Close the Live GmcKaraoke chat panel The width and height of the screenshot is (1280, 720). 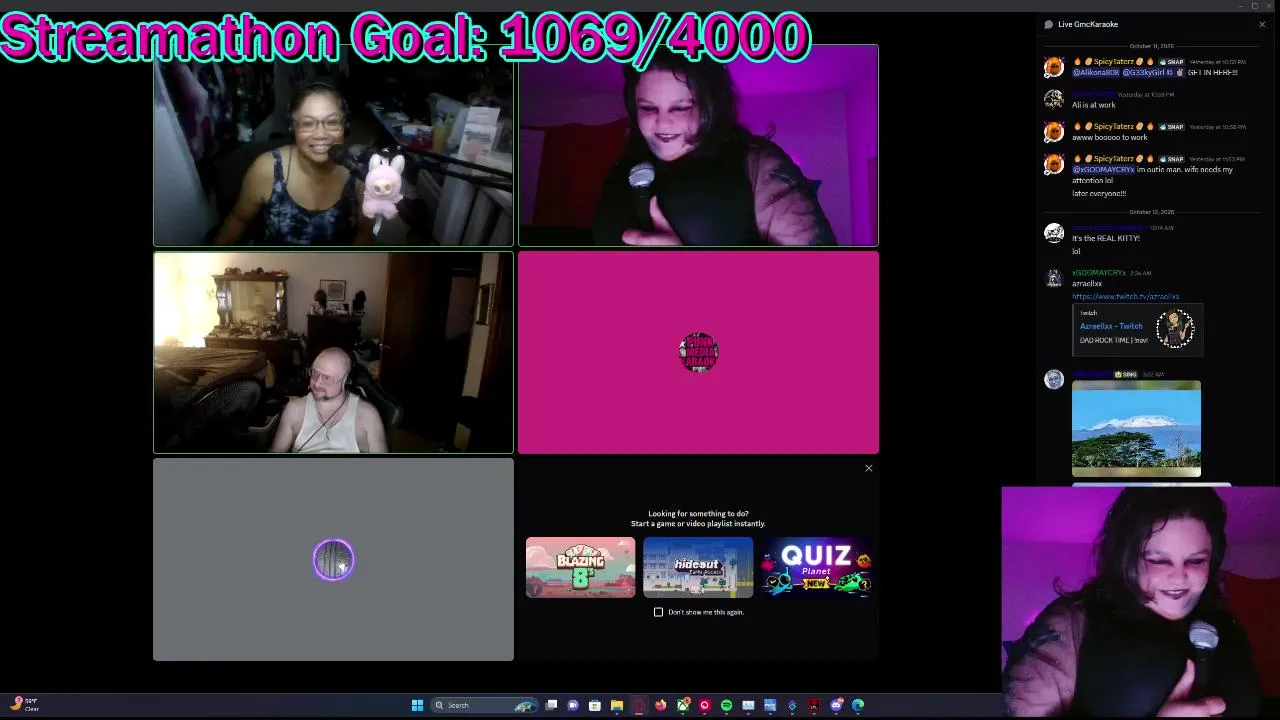click(x=1262, y=24)
